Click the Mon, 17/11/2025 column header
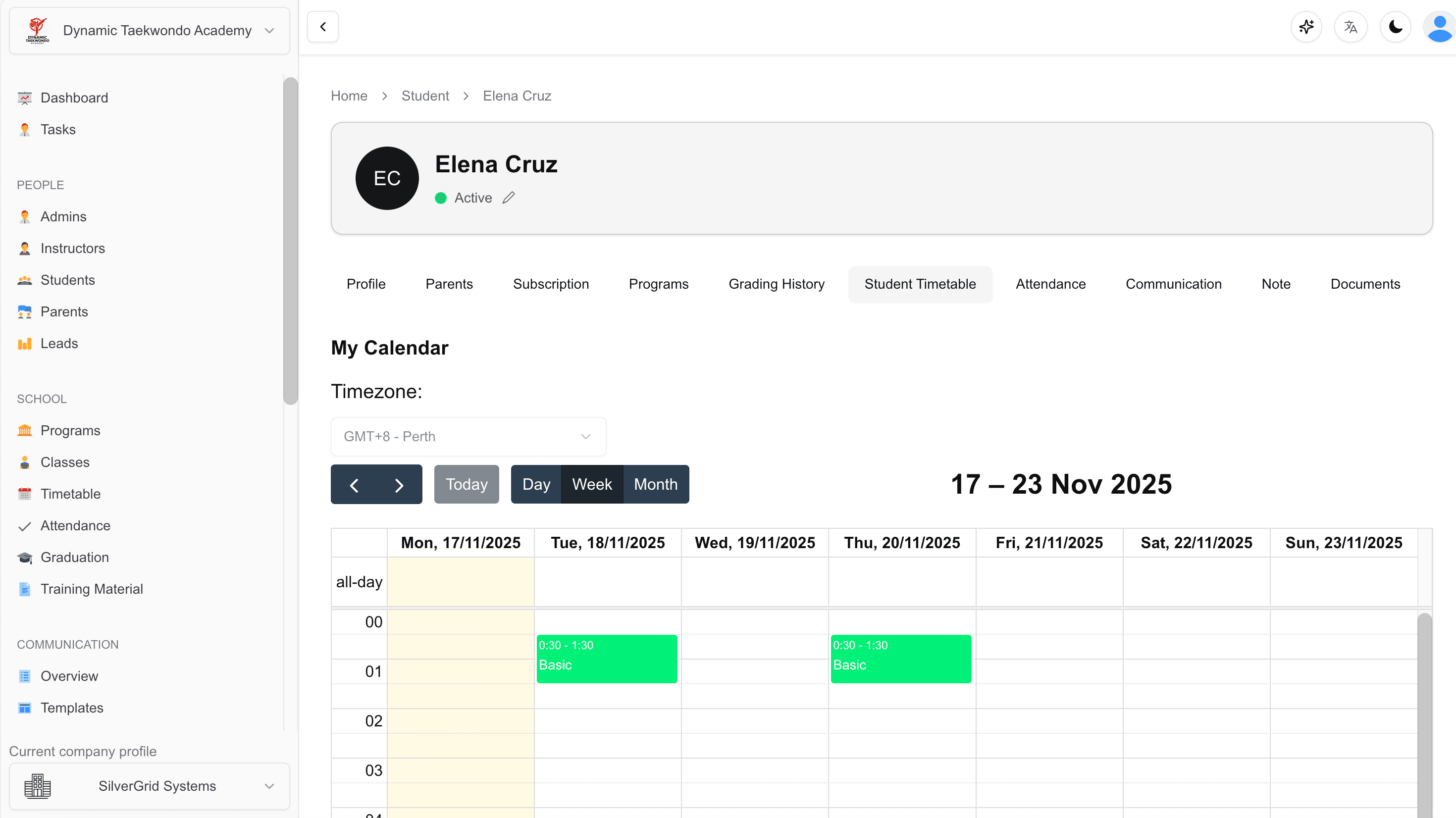The image size is (1456, 818). coord(461,543)
